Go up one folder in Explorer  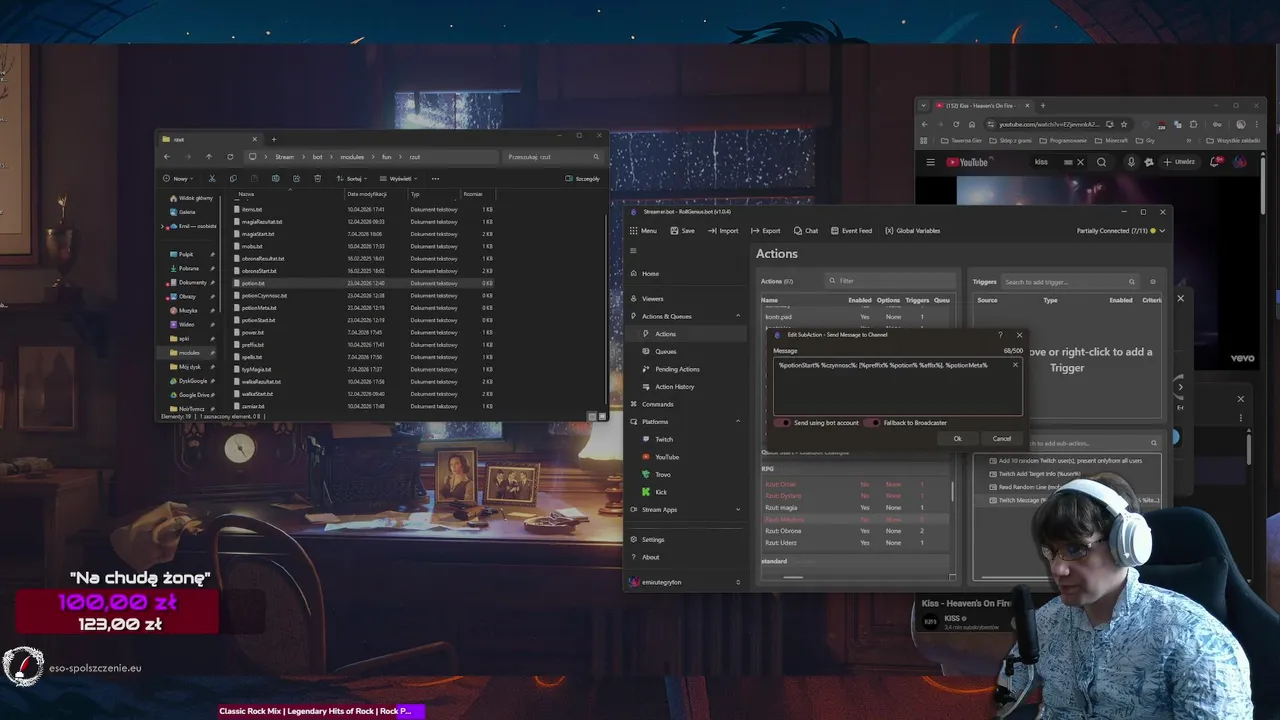coord(208,157)
